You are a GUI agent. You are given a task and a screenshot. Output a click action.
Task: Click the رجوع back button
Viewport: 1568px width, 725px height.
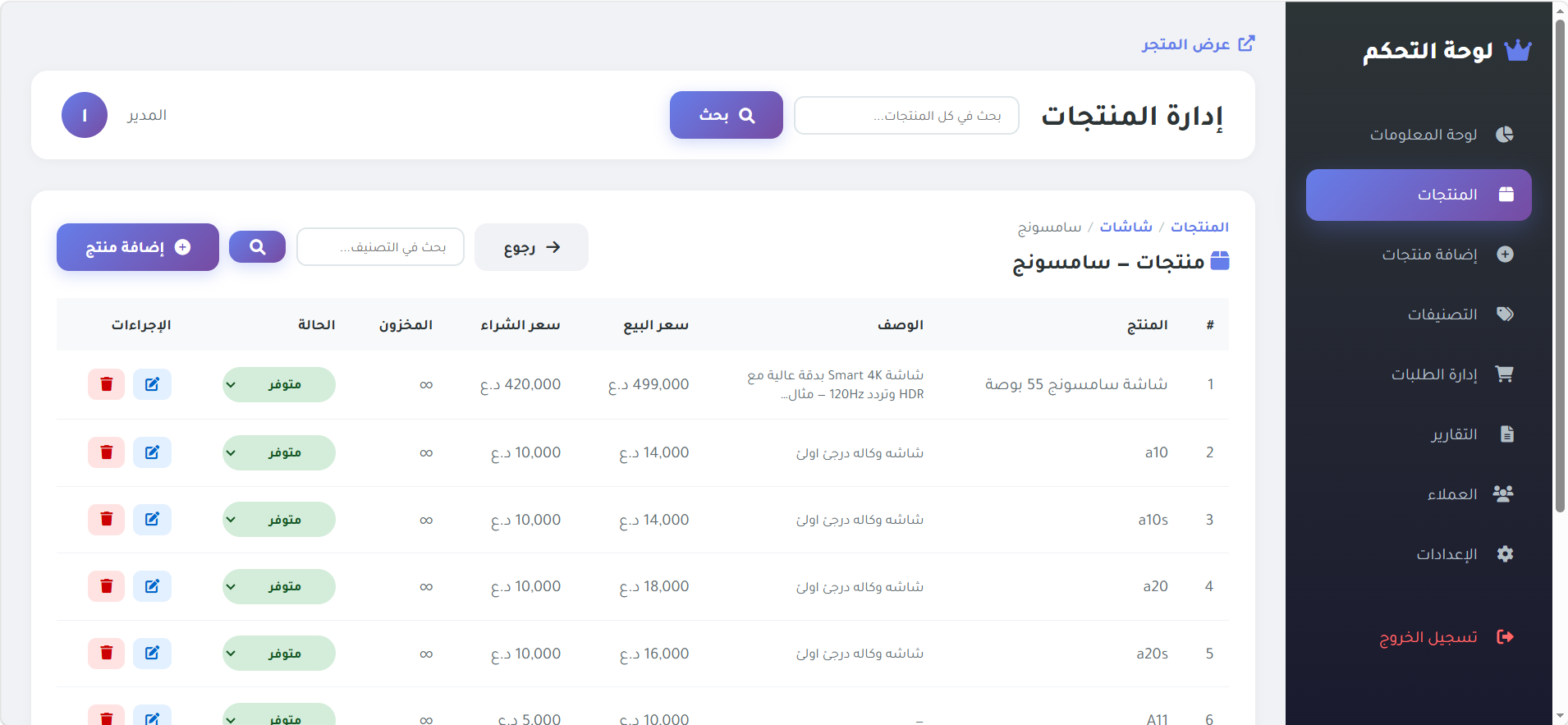point(531,247)
